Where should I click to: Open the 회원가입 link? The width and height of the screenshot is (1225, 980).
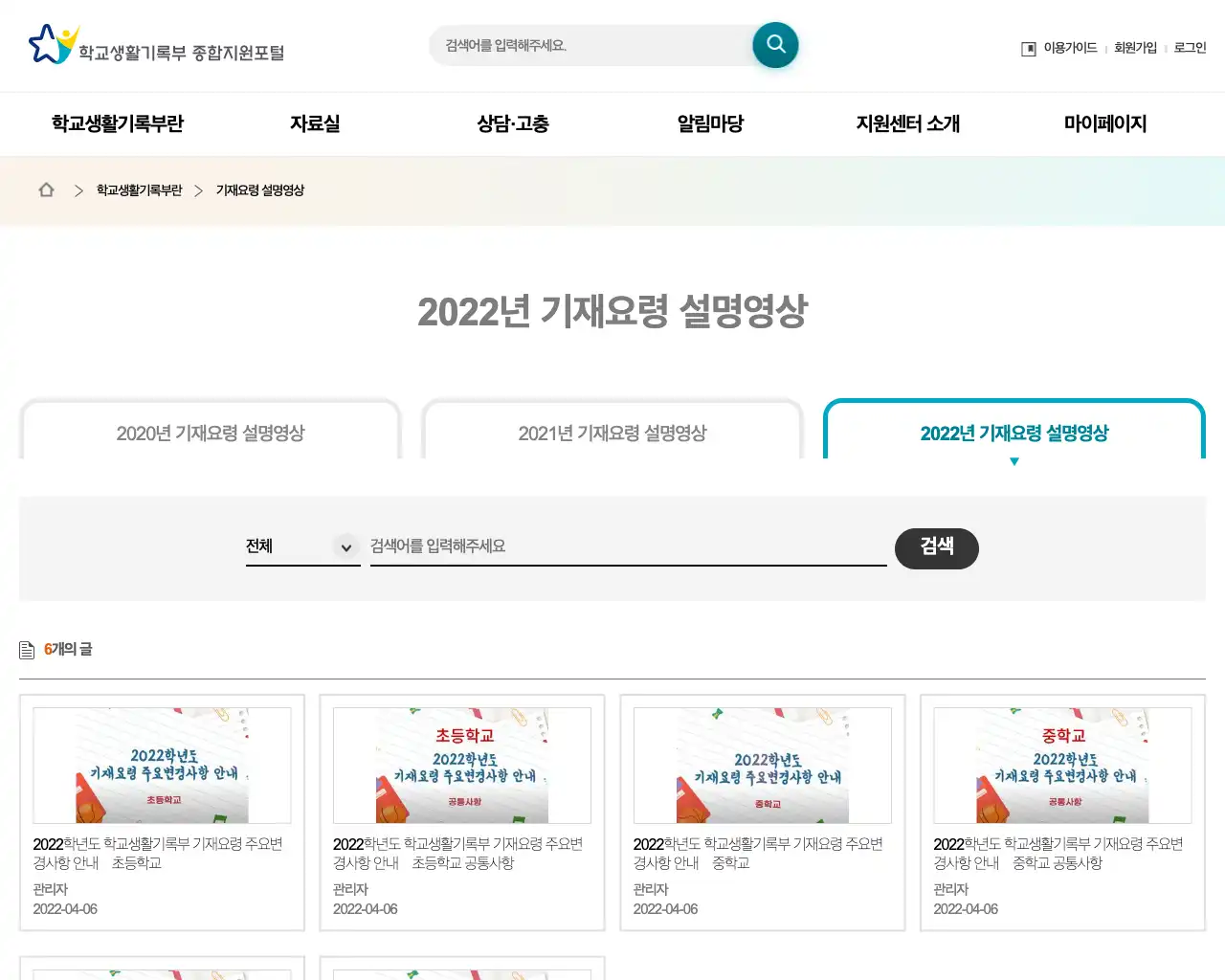1135,48
